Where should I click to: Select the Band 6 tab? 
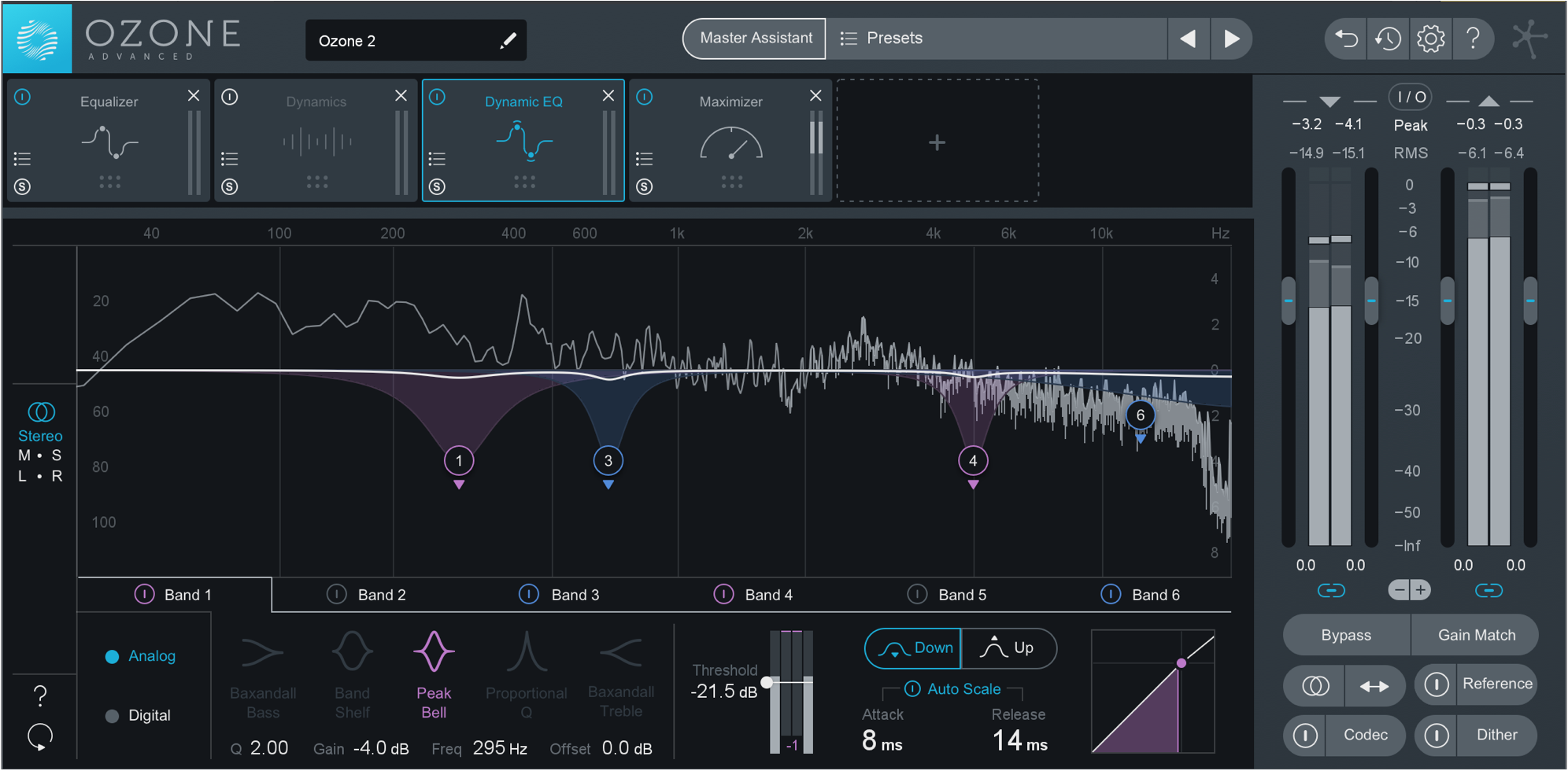point(1143,595)
